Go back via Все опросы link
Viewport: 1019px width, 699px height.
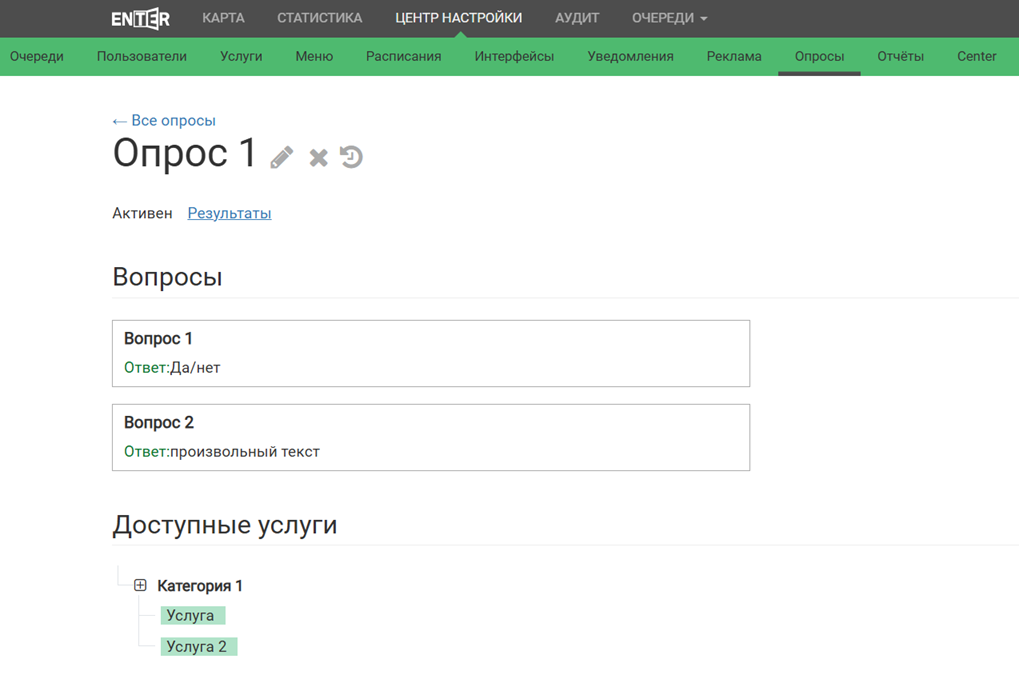(164, 120)
